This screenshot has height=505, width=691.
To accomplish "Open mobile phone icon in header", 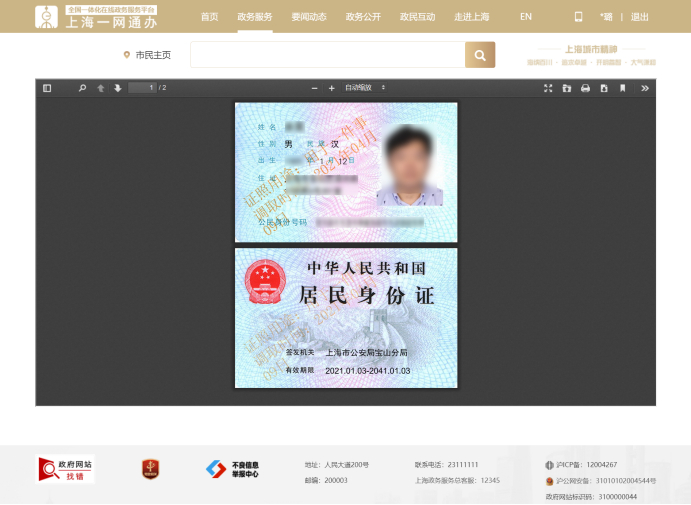I will coord(578,17).
